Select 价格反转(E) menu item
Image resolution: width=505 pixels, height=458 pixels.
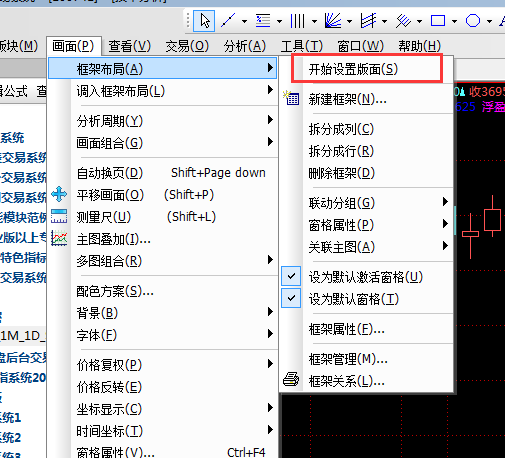(x=163, y=387)
